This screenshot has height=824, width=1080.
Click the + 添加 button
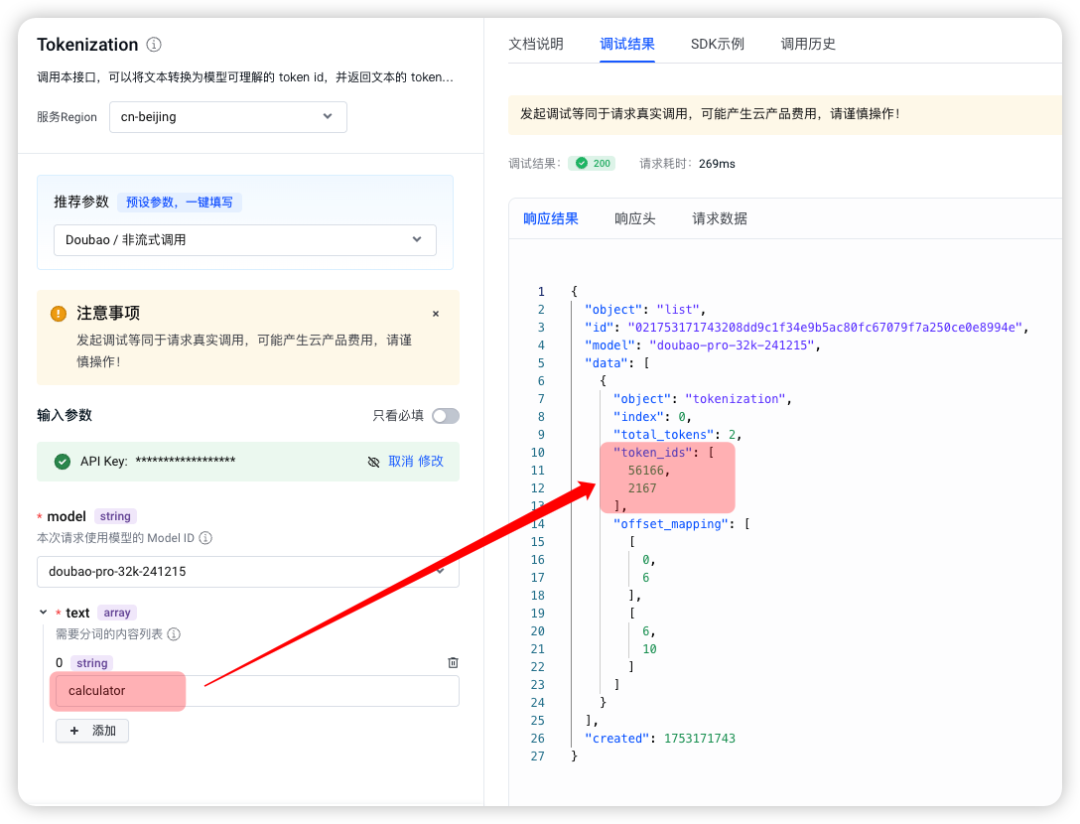(92, 731)
